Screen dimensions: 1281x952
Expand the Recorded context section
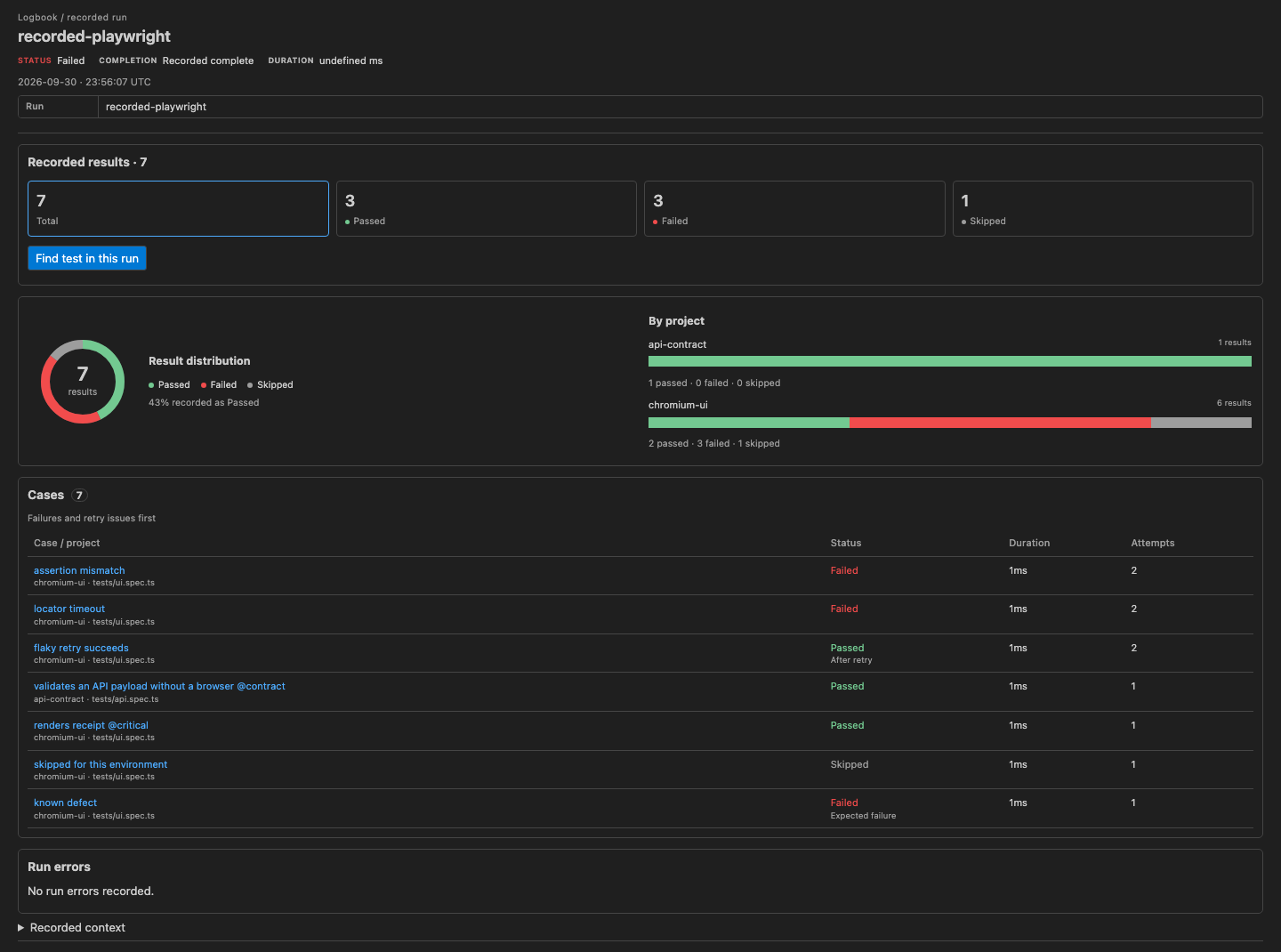click(x=72, y=927)
